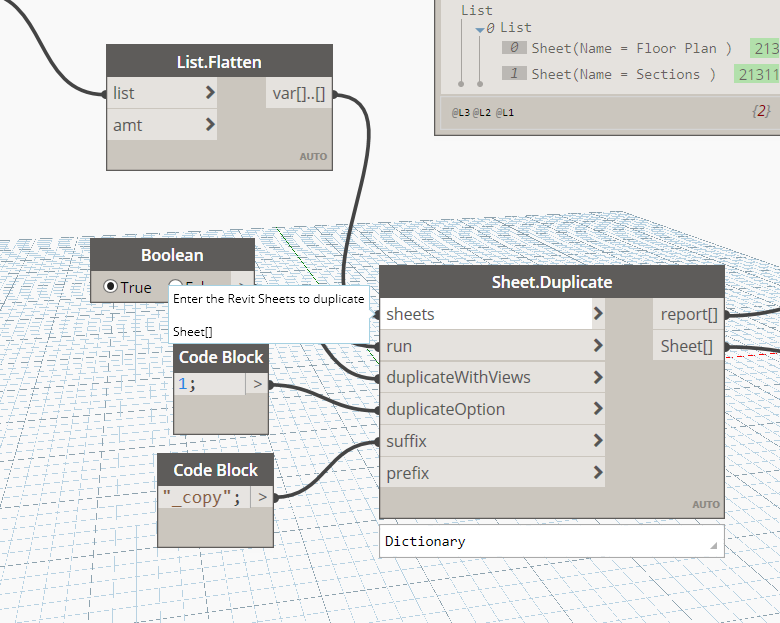Collapse the nested '0 List' tree arrow

coord(480,29)
